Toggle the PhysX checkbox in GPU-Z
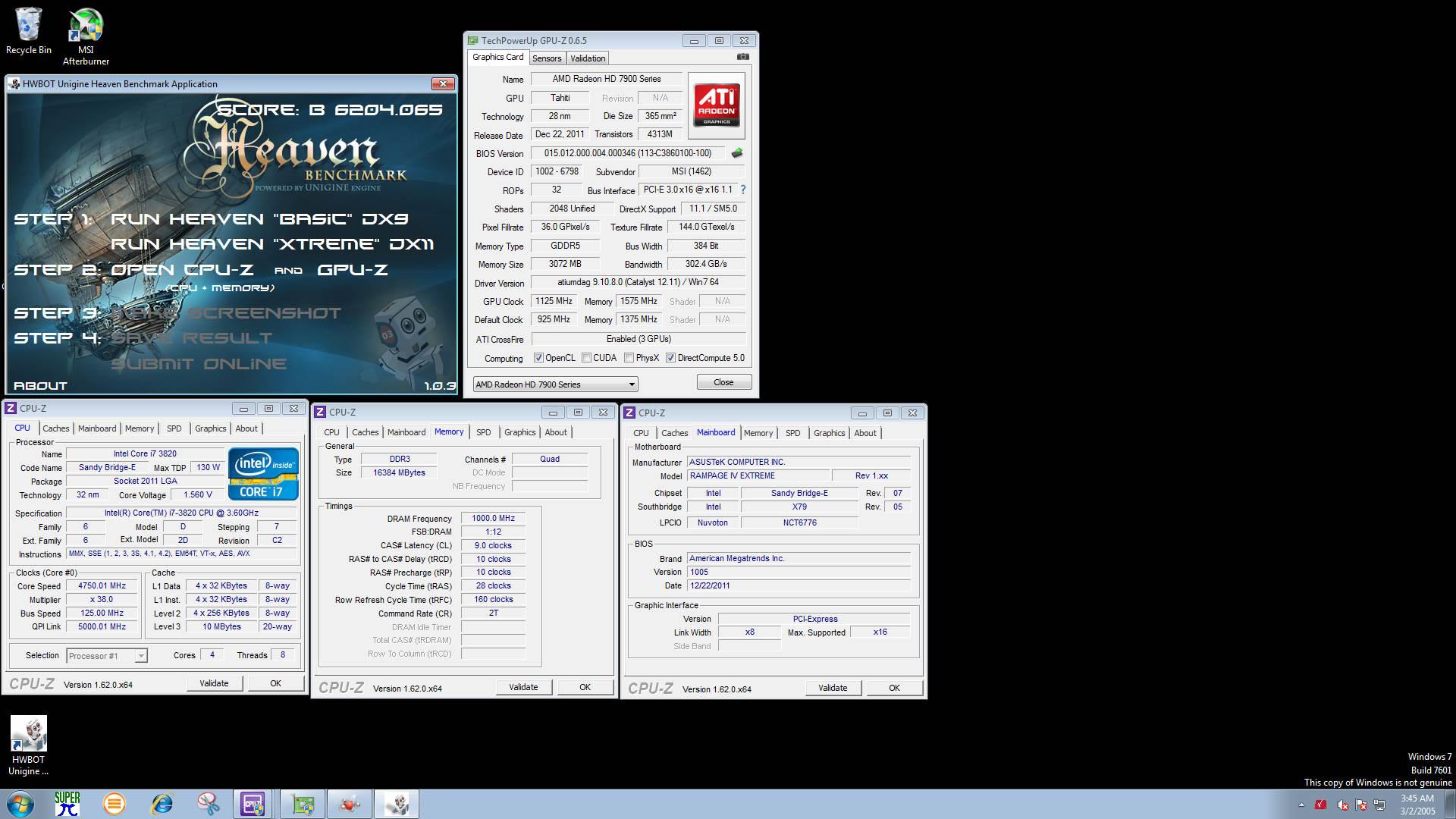 click(x=629, y=358)
